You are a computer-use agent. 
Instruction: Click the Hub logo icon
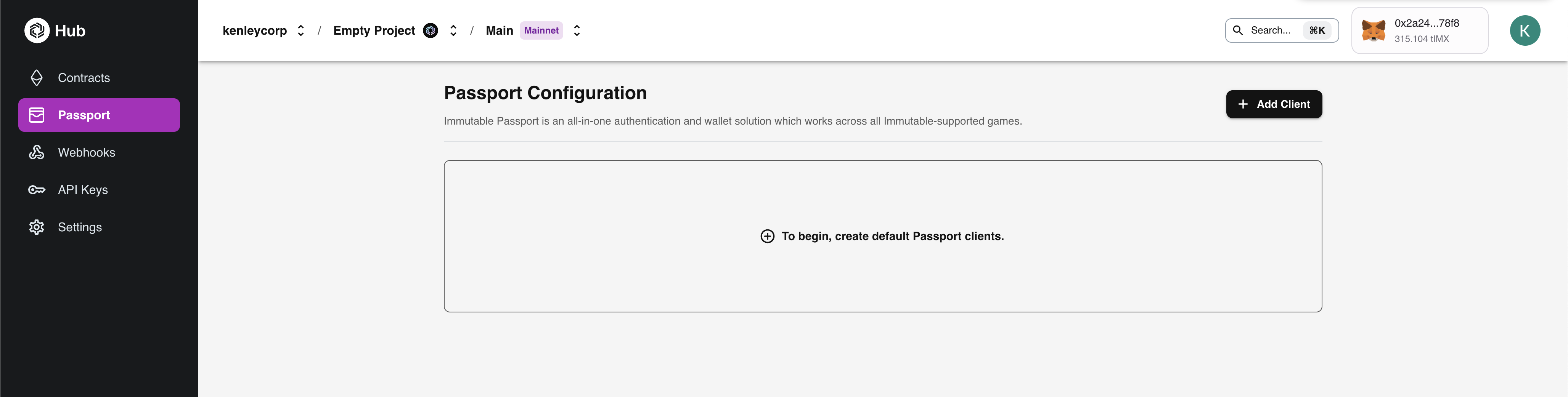click(x=37, y=30)
